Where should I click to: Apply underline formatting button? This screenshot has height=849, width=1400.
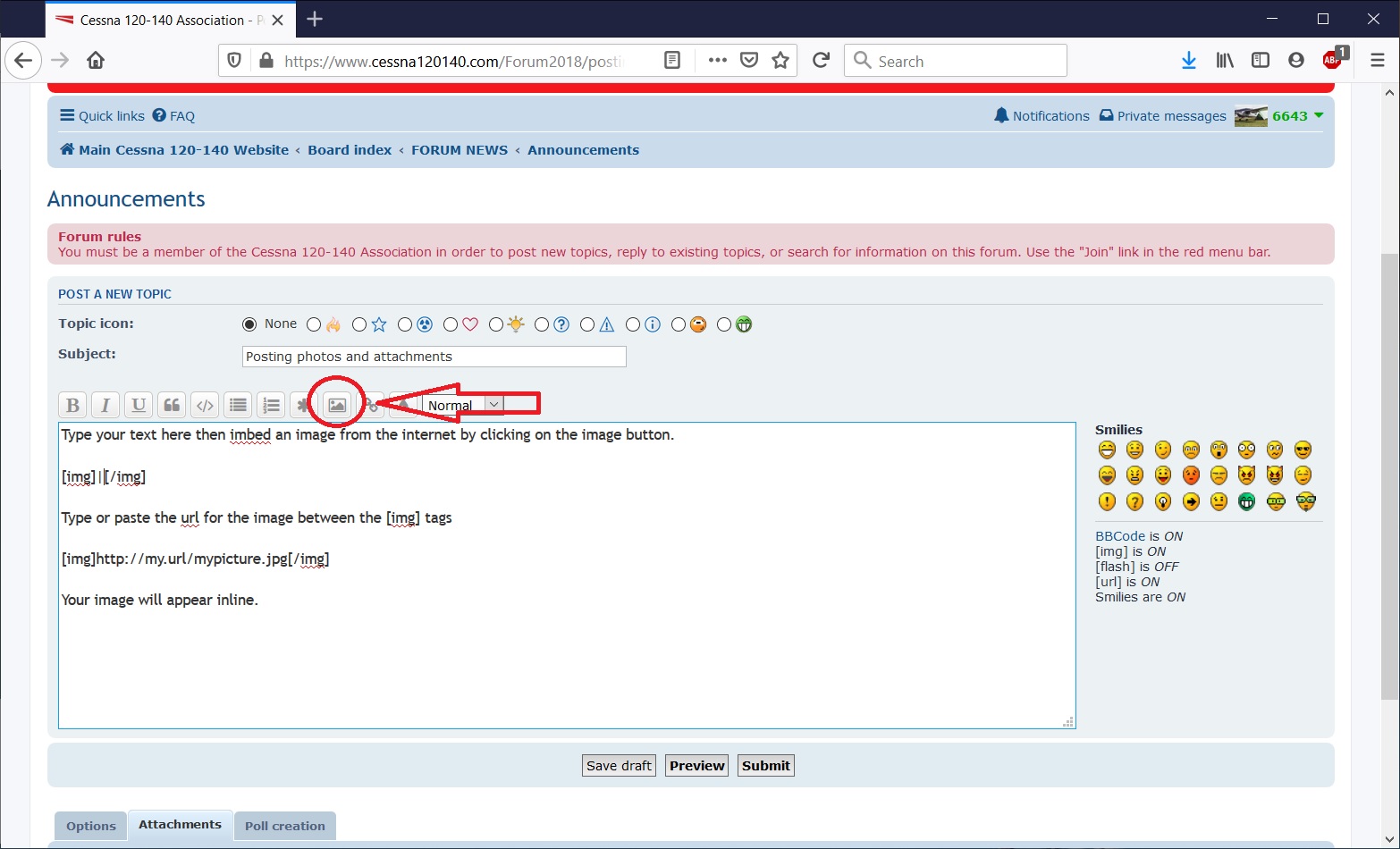(x=139, y=405)
